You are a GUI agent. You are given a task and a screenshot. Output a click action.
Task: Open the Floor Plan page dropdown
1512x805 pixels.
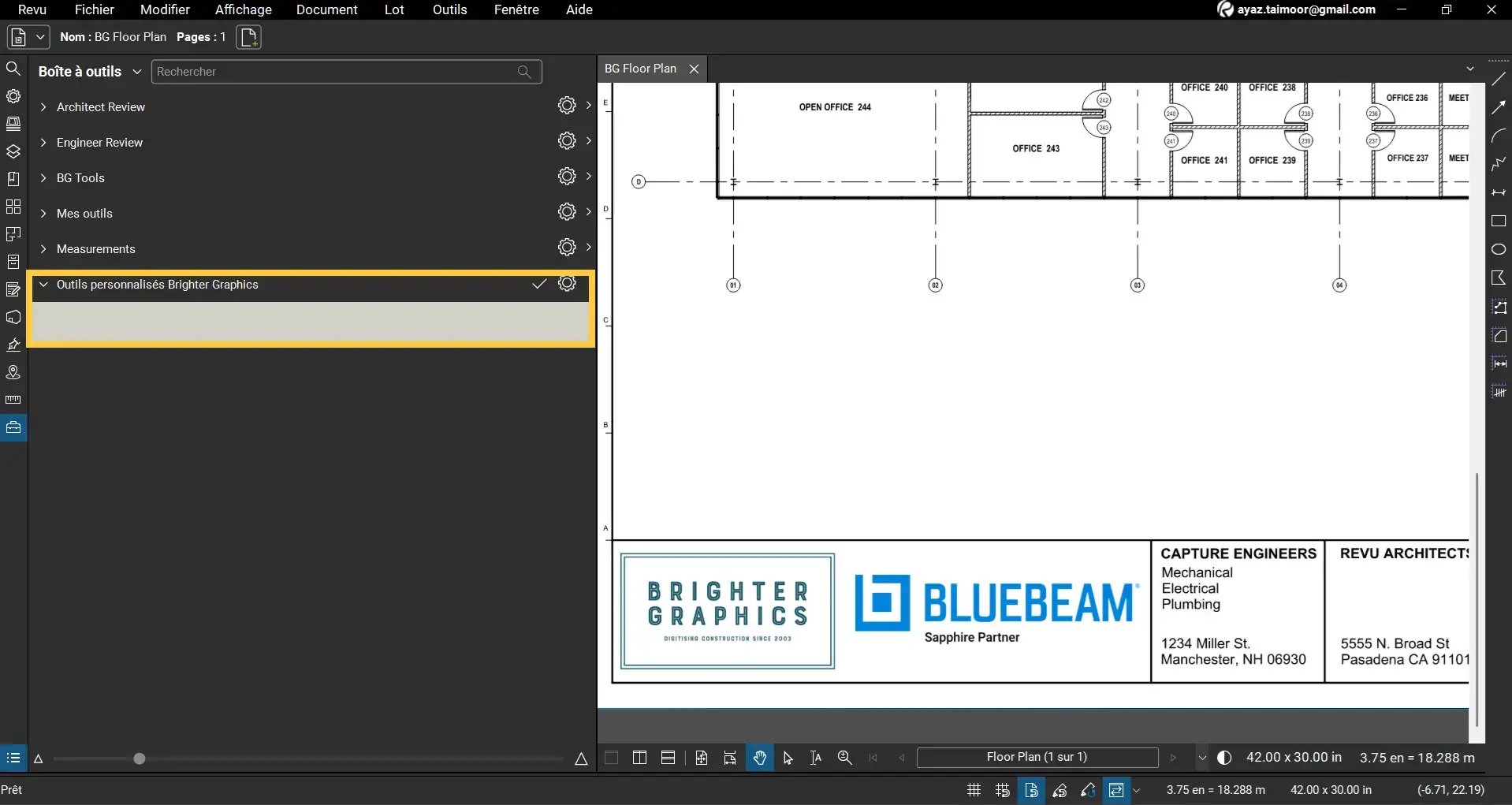pos(1201,758)
